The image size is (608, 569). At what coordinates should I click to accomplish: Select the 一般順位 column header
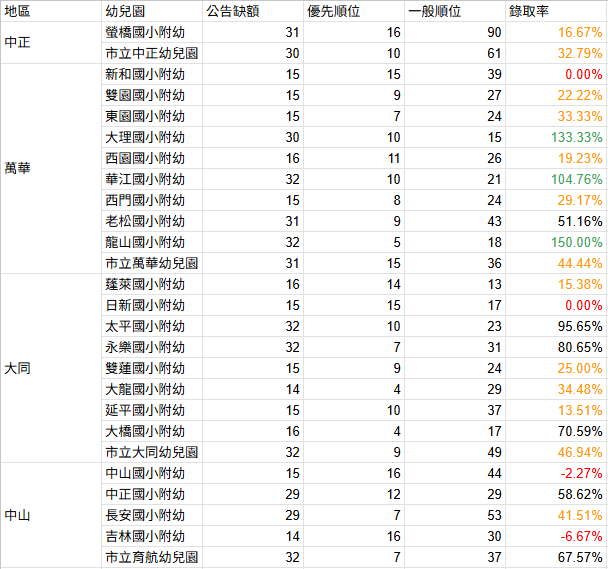pyautogui.click(x=455, y=11)
